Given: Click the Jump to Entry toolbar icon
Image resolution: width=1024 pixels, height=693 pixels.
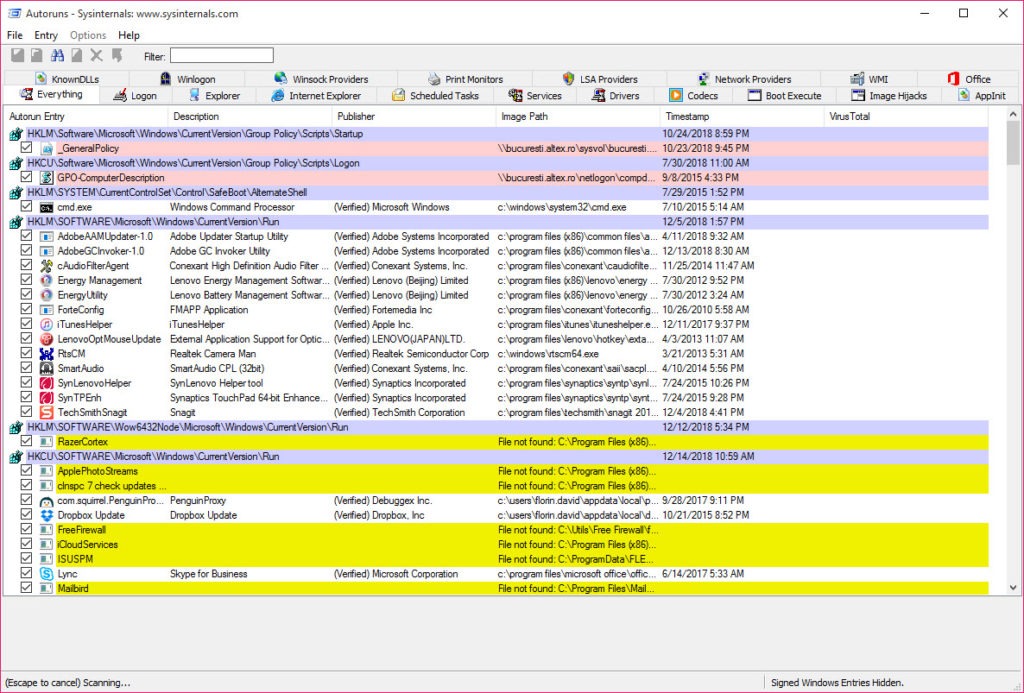Looking at the screenshot, I should 117,56.
